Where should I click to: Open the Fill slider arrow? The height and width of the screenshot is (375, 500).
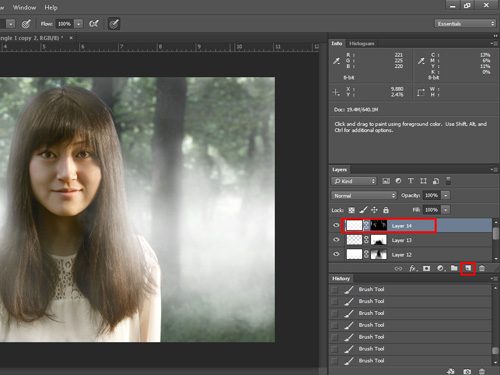tap(446, 210)
